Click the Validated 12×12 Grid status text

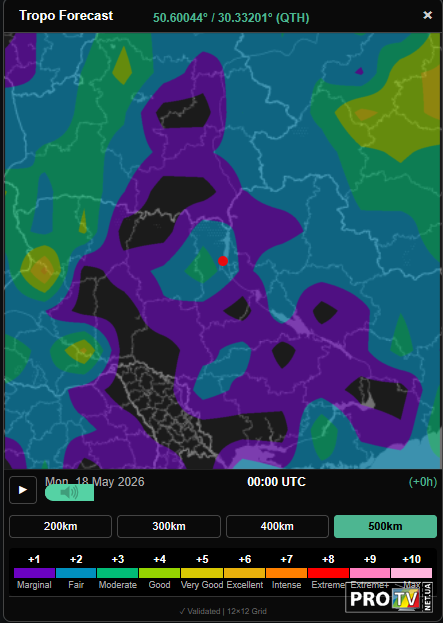[x=223, y=611]
